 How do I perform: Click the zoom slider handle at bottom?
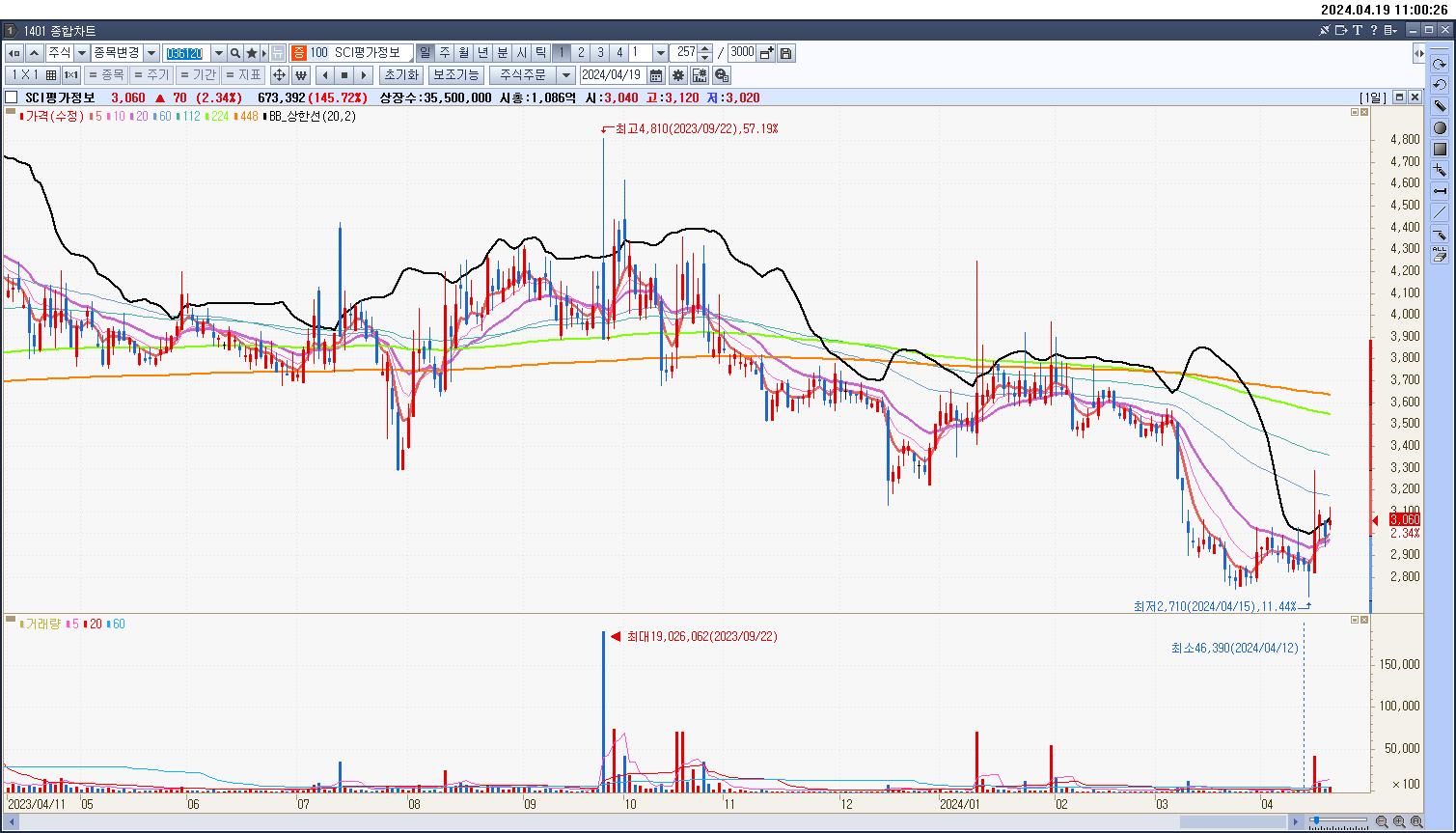1315,821
